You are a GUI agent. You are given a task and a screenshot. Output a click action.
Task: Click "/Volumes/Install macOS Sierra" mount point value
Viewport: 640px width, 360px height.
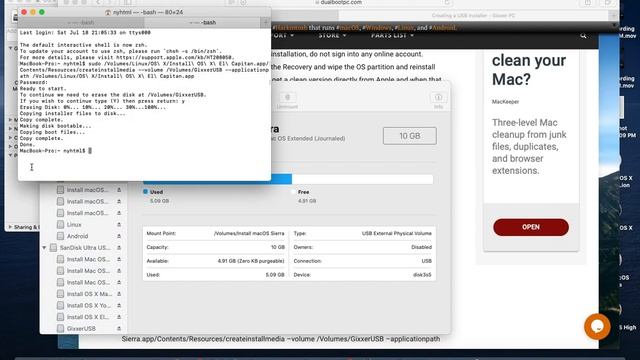tap(249, 233)
